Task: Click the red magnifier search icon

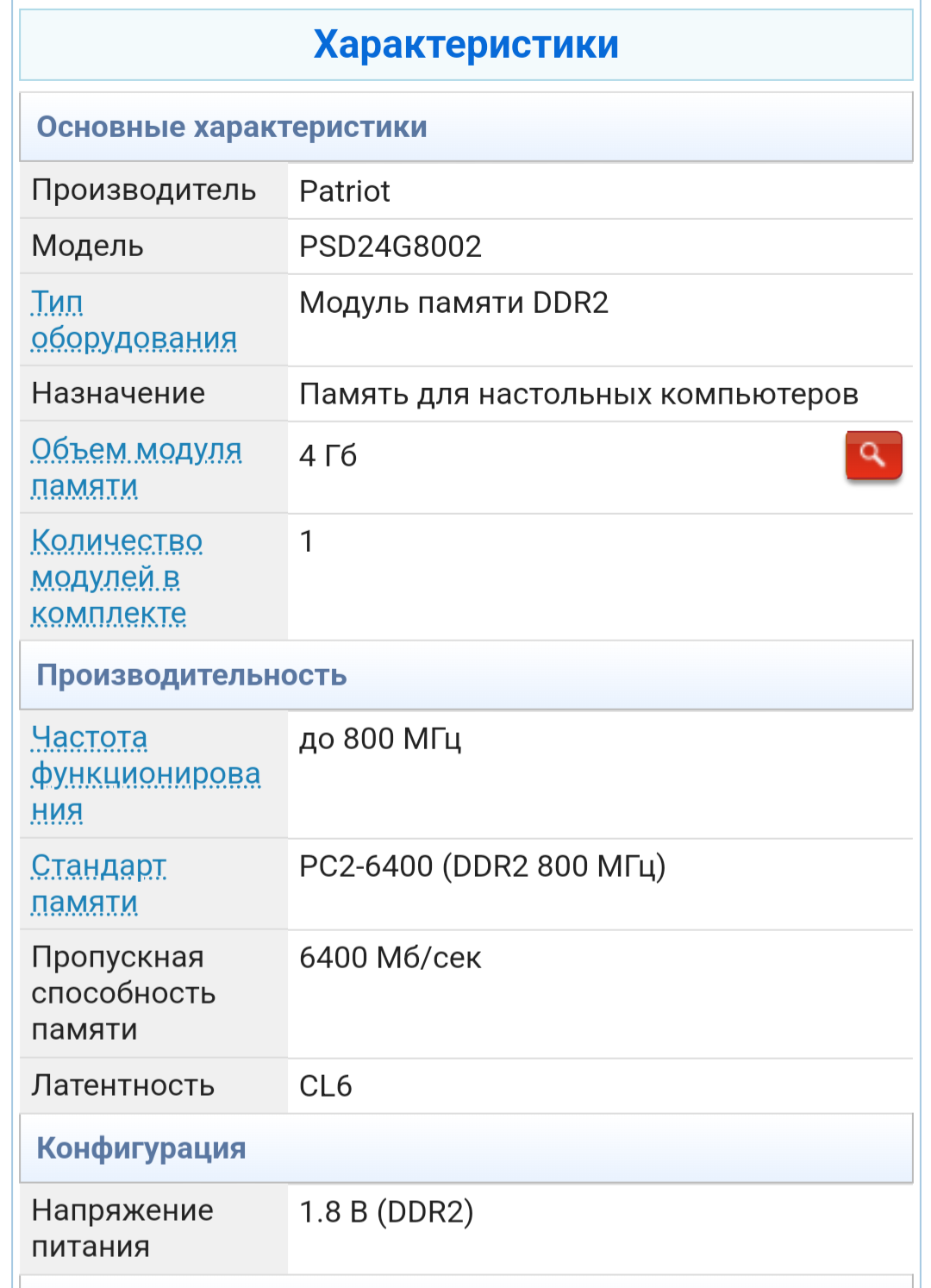Action: (x=873, y=455)
